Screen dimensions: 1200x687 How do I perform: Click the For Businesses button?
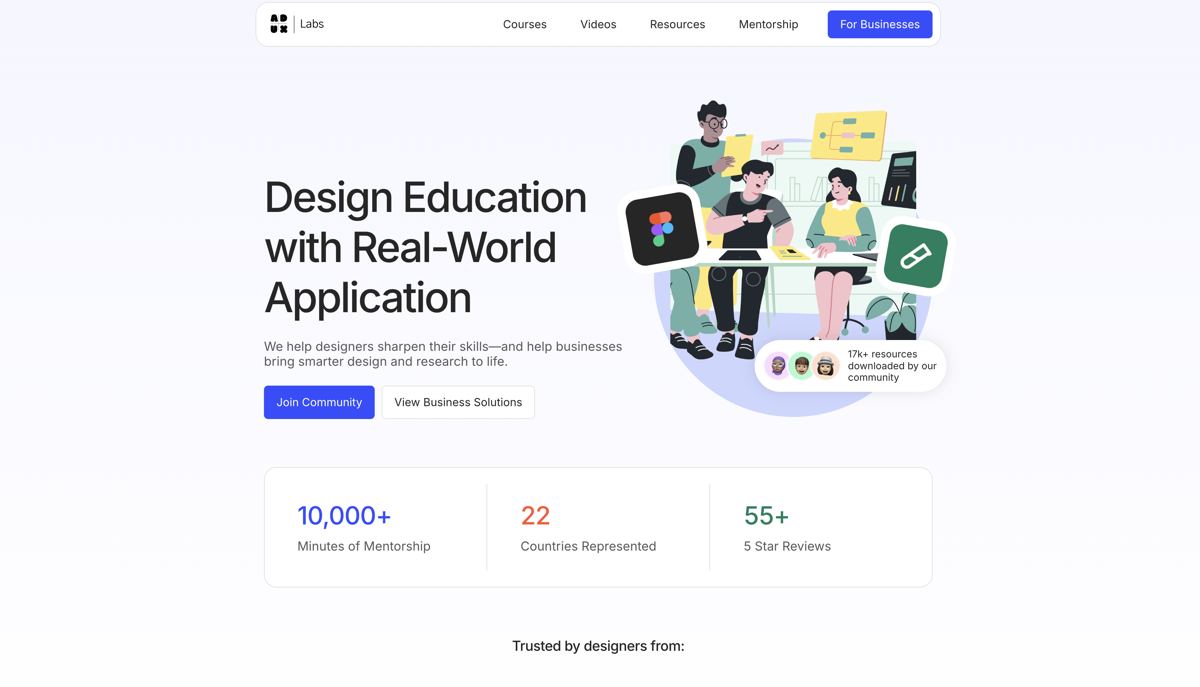tap(880, 24)
